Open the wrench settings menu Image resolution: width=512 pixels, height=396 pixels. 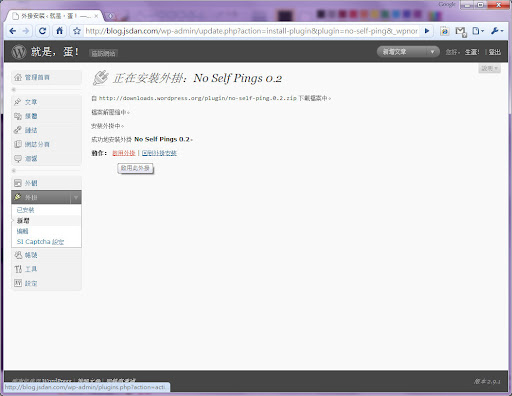(x=497, y=31)
